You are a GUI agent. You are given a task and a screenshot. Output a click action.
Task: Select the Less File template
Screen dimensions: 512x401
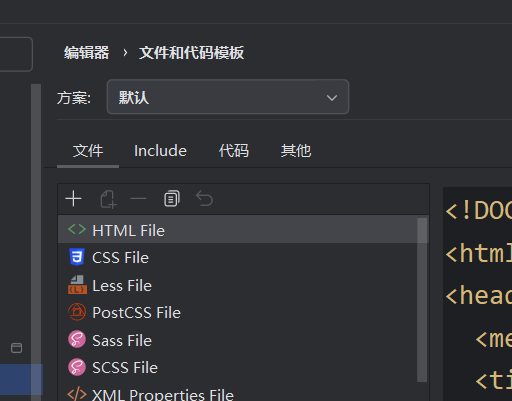pyautogui.click(x=237, y=285)
